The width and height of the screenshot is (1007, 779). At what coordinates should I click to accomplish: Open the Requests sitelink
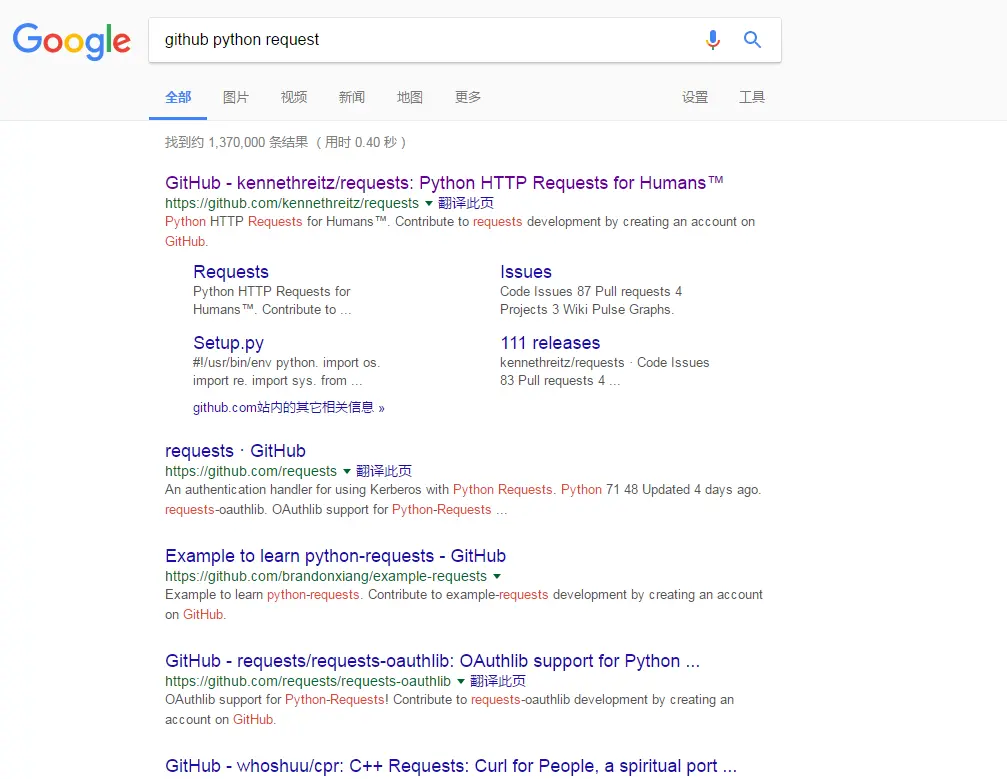pos(231,272)
